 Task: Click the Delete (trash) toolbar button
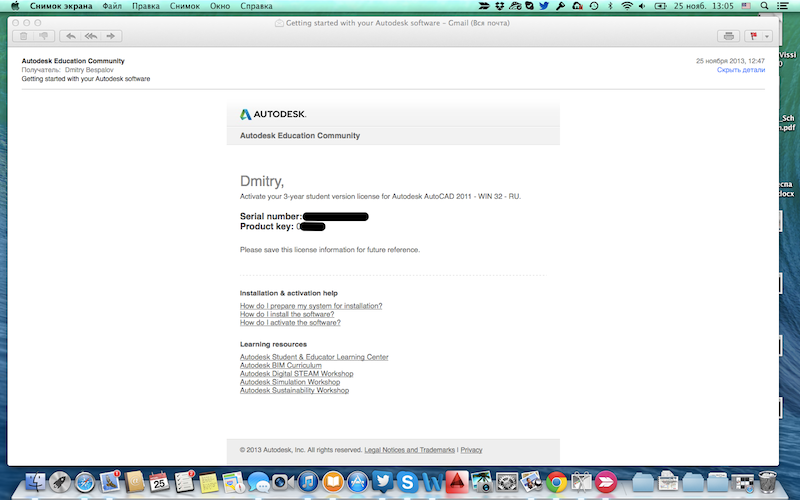(24, 36)
